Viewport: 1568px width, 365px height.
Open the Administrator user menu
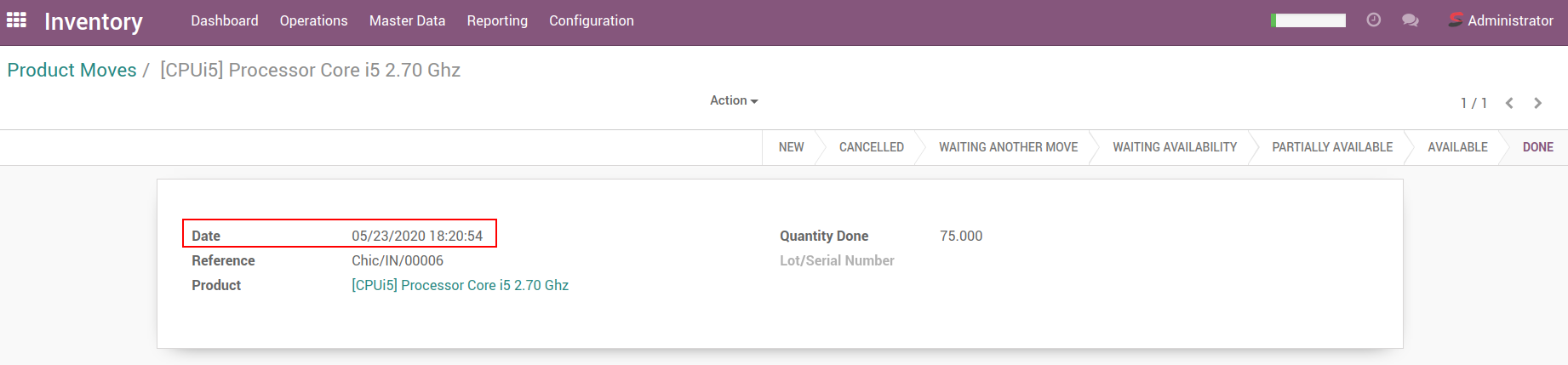(x=1509, y=20)
